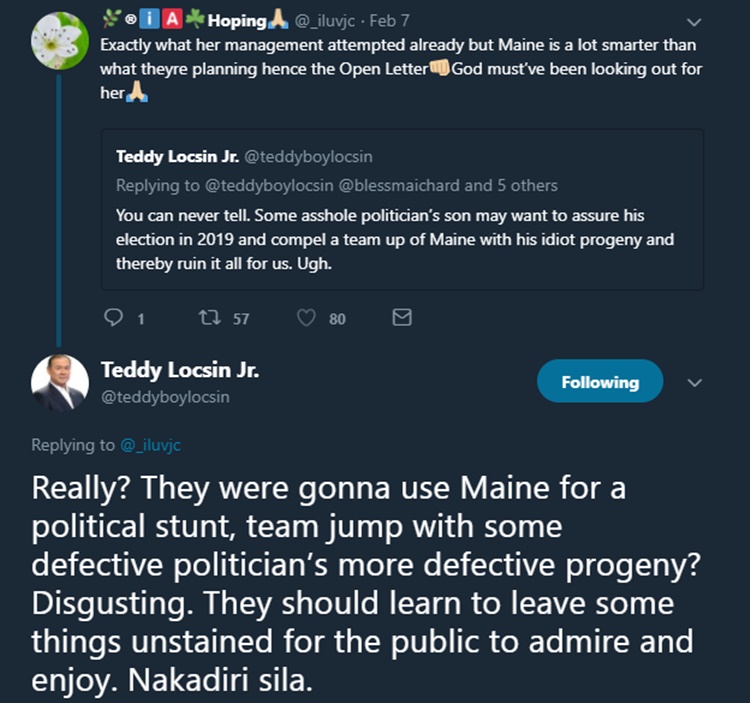Screen dimensions: 750x703
Task: Click the @teddyboylocsin handle under the bold name
Action: point(165,397)
